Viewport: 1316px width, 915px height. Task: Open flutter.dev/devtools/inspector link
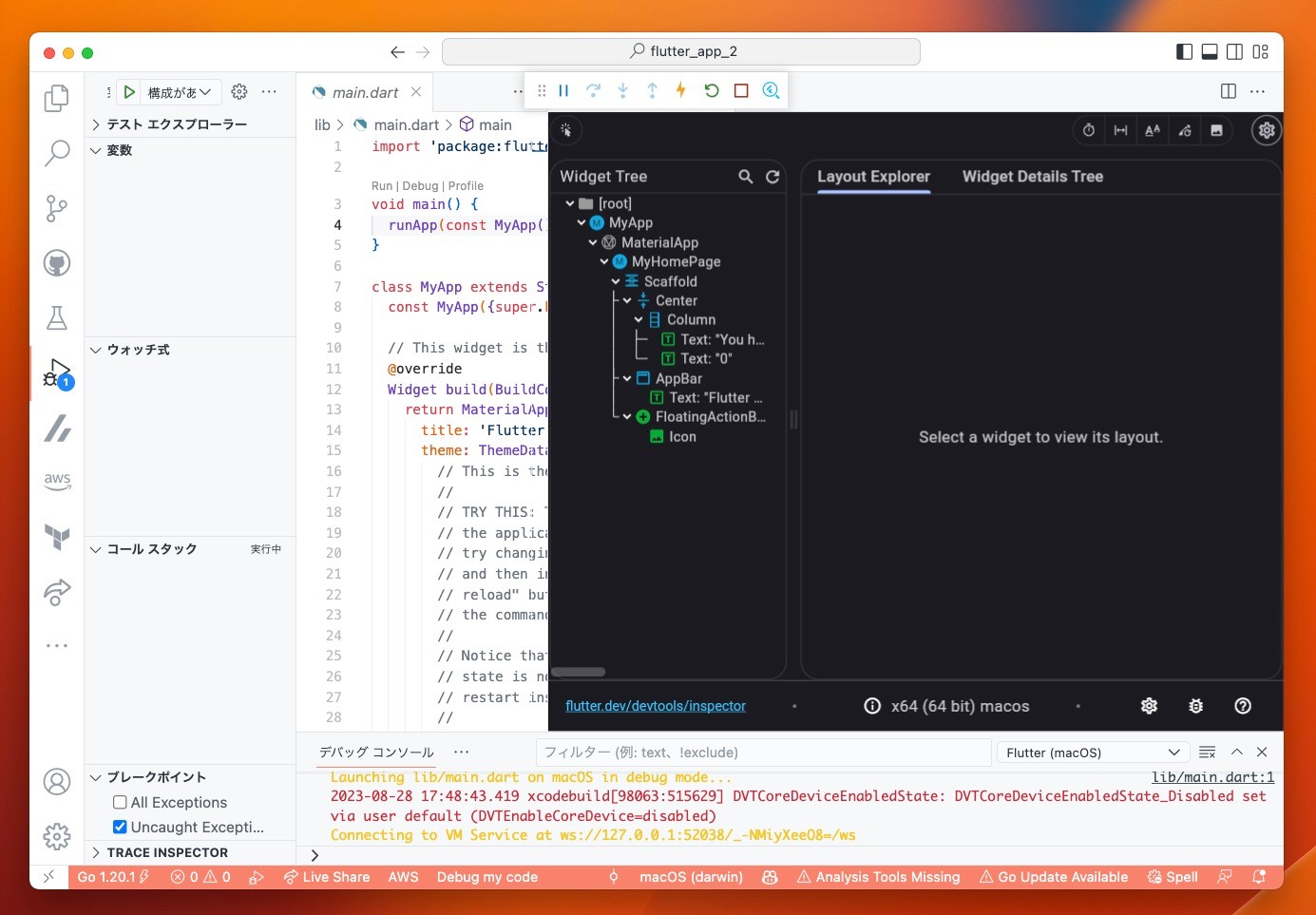click(x=656, y=706)
